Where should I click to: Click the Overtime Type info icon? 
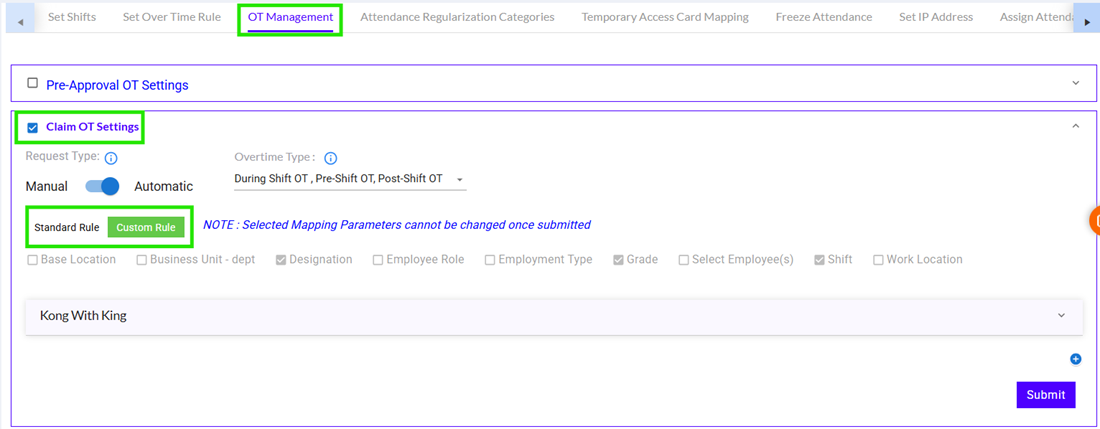coord(331,158)
